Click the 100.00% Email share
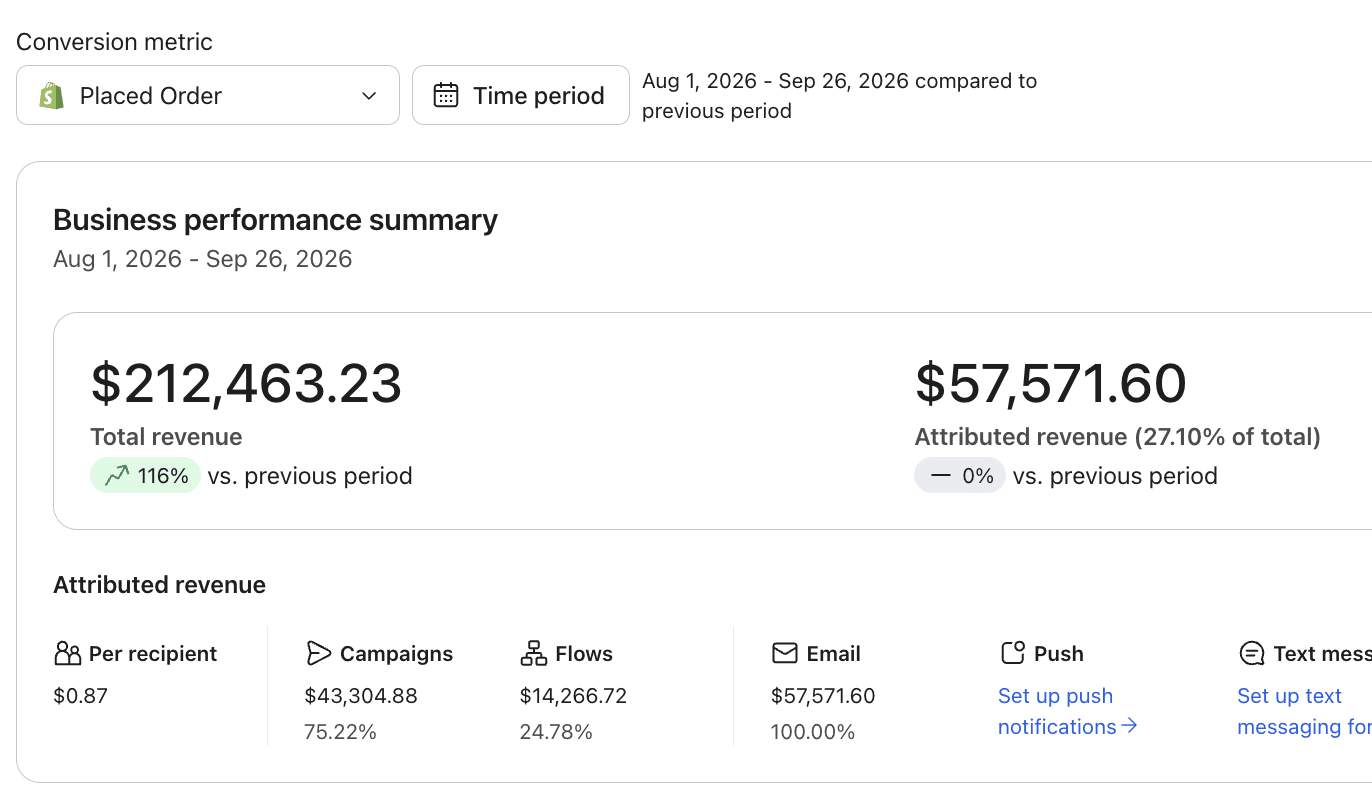Screen dimensions: 1372x812 pos(813,732)
